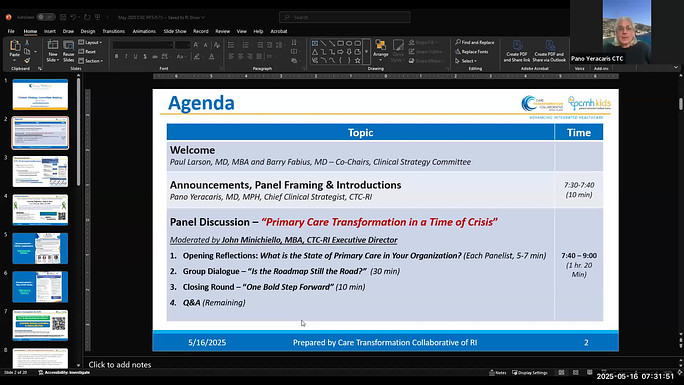Click Replace Fonts button
The image size is (684, 385).
pyautogui.click(x=472, y=51)
